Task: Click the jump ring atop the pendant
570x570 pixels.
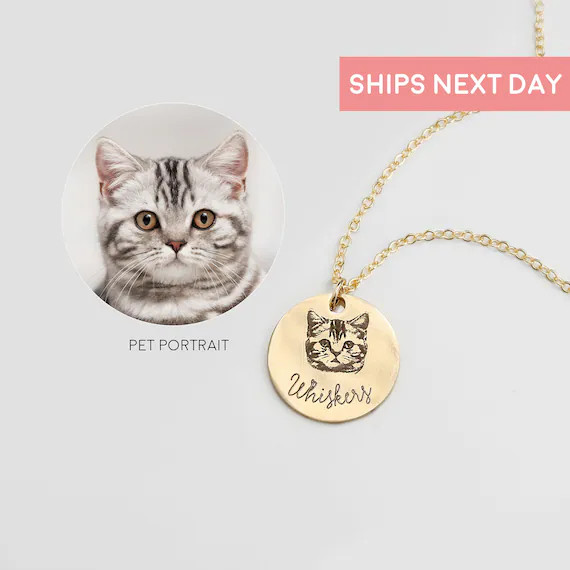Action: point(338,294)
